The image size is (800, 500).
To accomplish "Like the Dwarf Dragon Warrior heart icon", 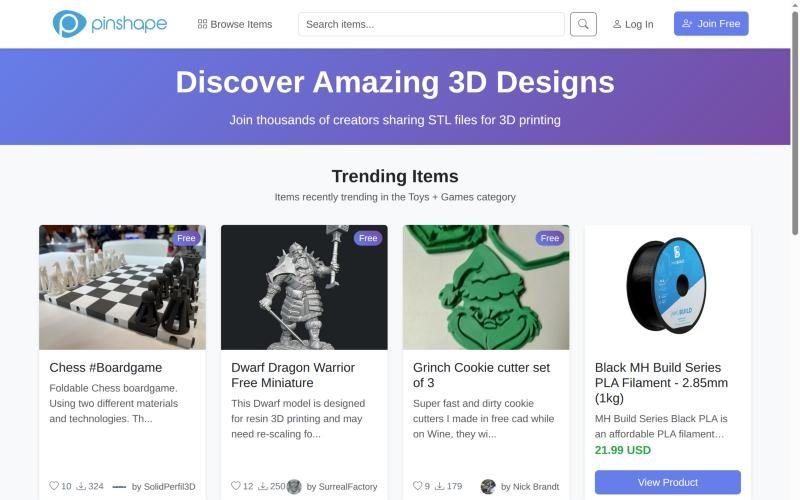I will [x=236, y=486].
